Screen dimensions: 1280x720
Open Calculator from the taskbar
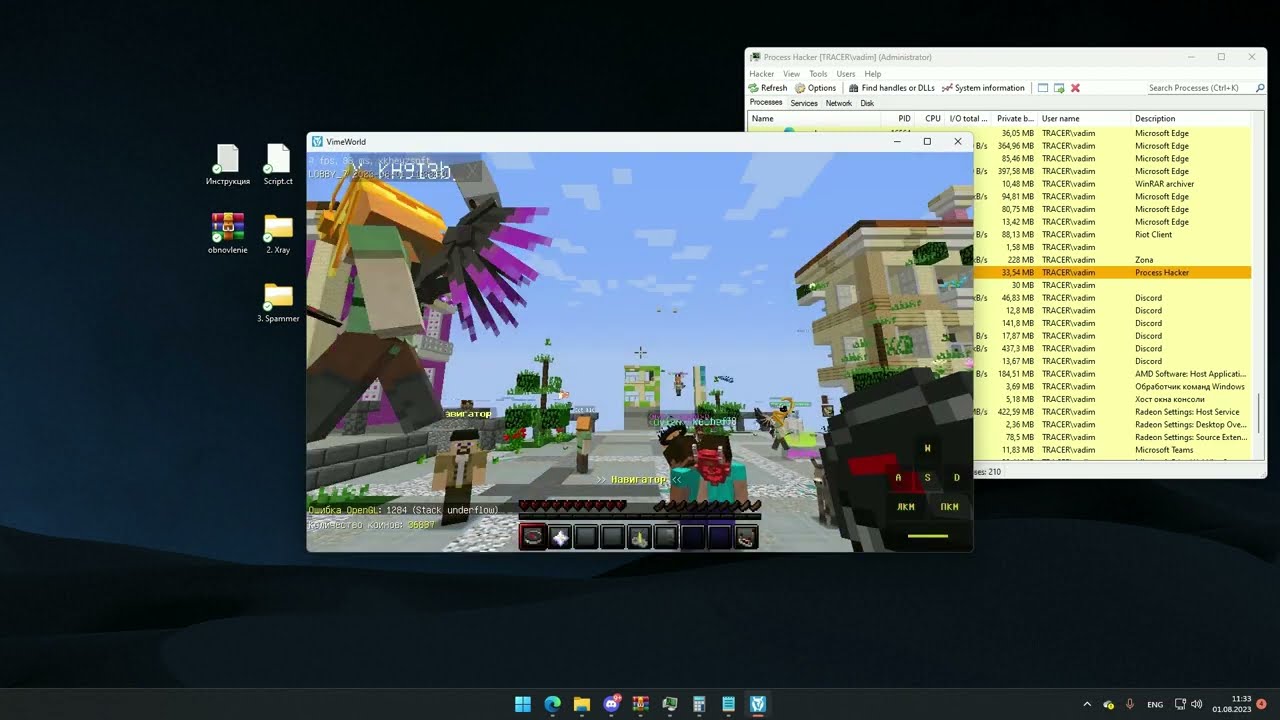pos(699,704)
